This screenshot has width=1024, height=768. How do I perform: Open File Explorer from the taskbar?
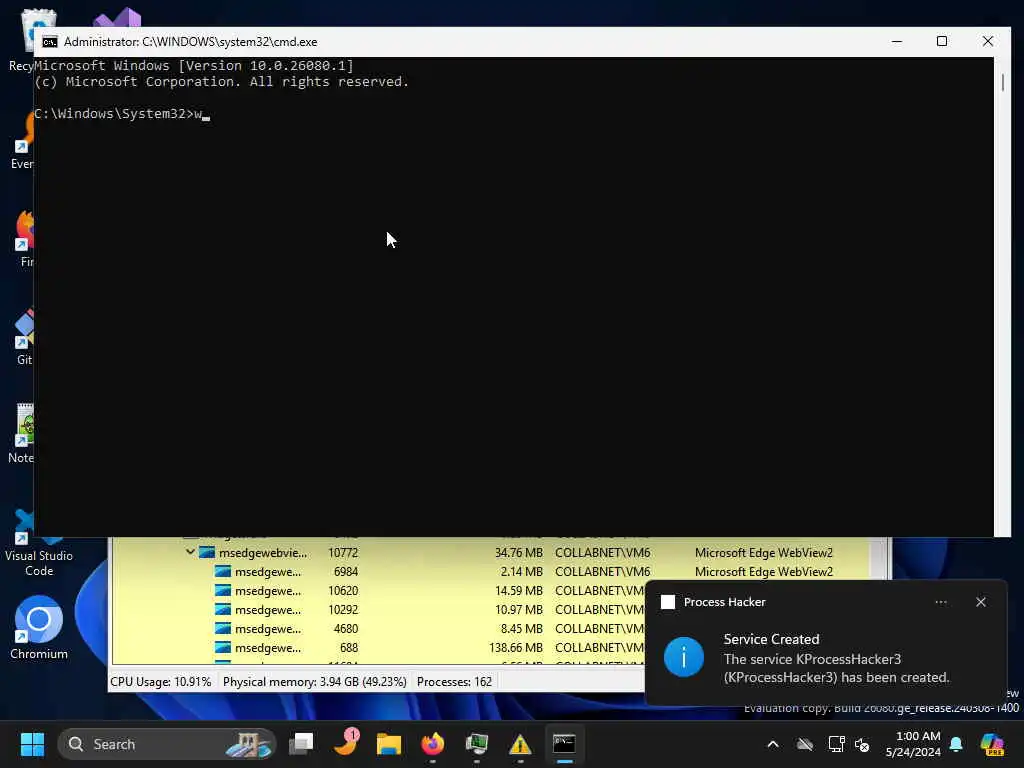[x=389, y=744]
